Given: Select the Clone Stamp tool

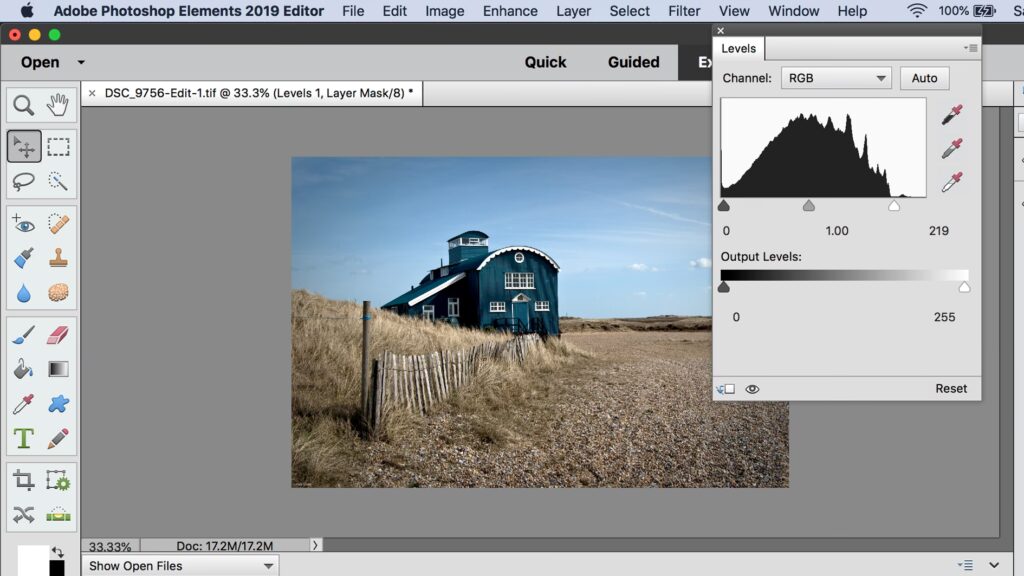Looking at the screenshot, I should click(x=58, y=258).
